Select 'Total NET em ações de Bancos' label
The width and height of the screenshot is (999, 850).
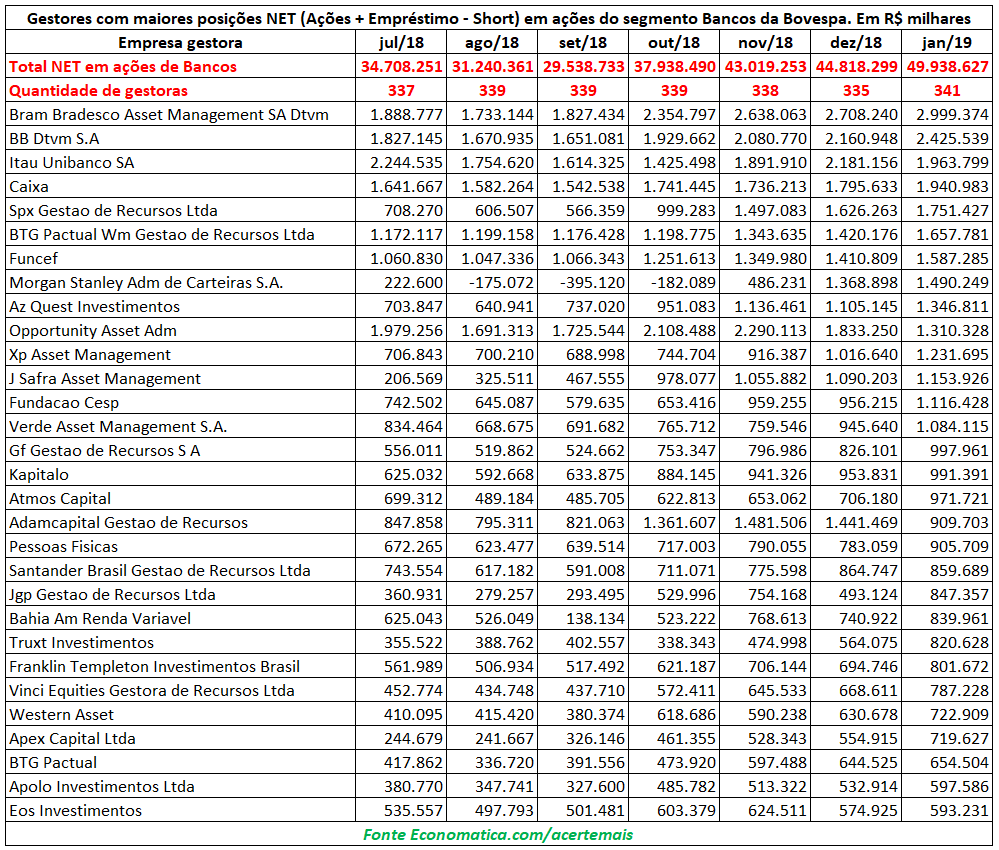[x=123, y=67]
